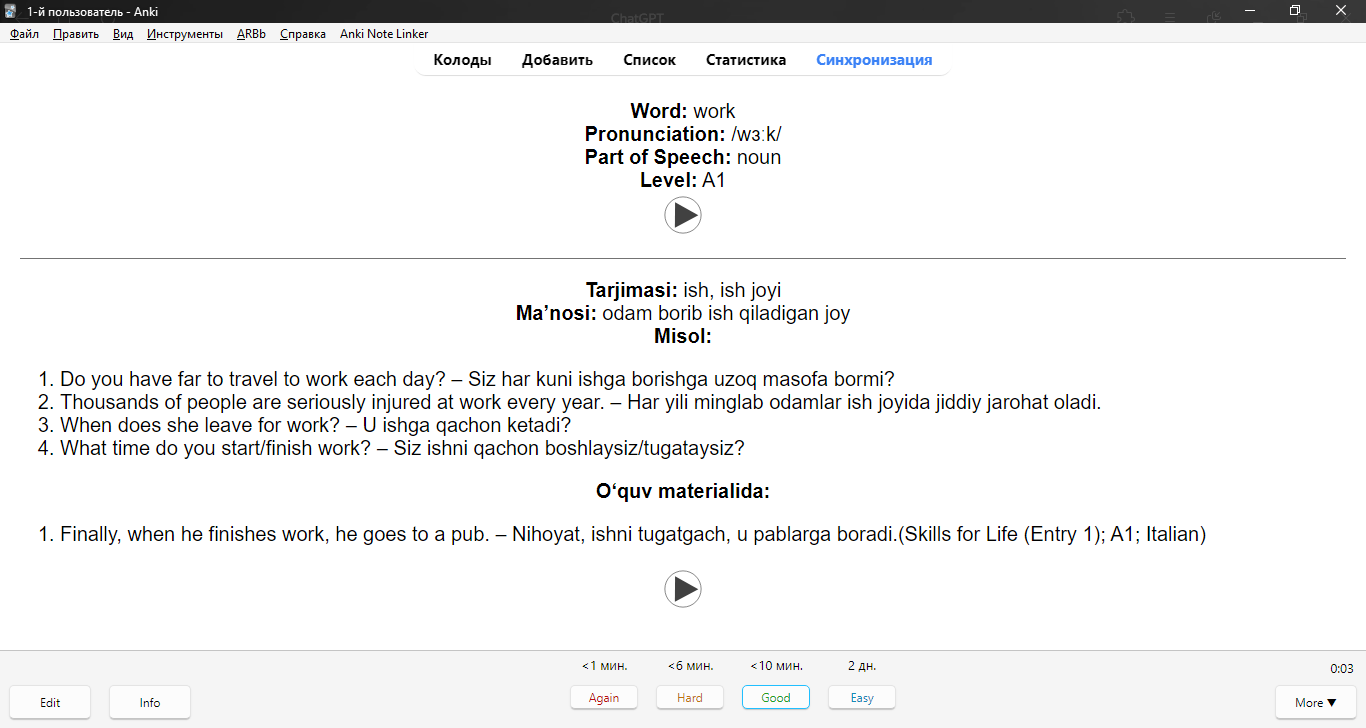Click Добавить to add a new card
Viewport: 1366px width, 728px height.
557,60
